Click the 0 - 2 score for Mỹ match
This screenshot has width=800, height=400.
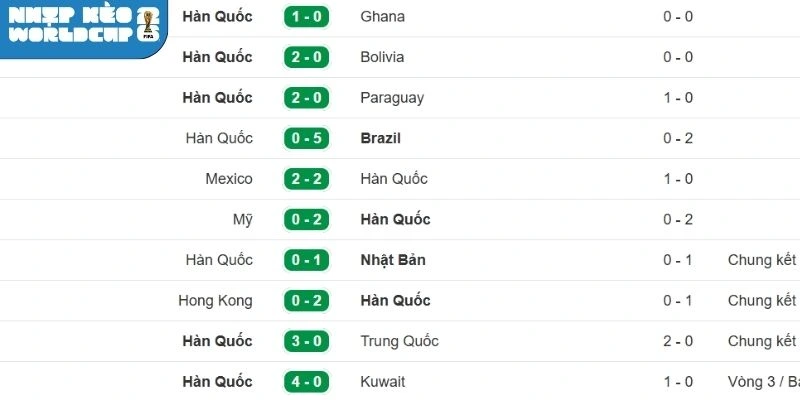pos(307,219)
